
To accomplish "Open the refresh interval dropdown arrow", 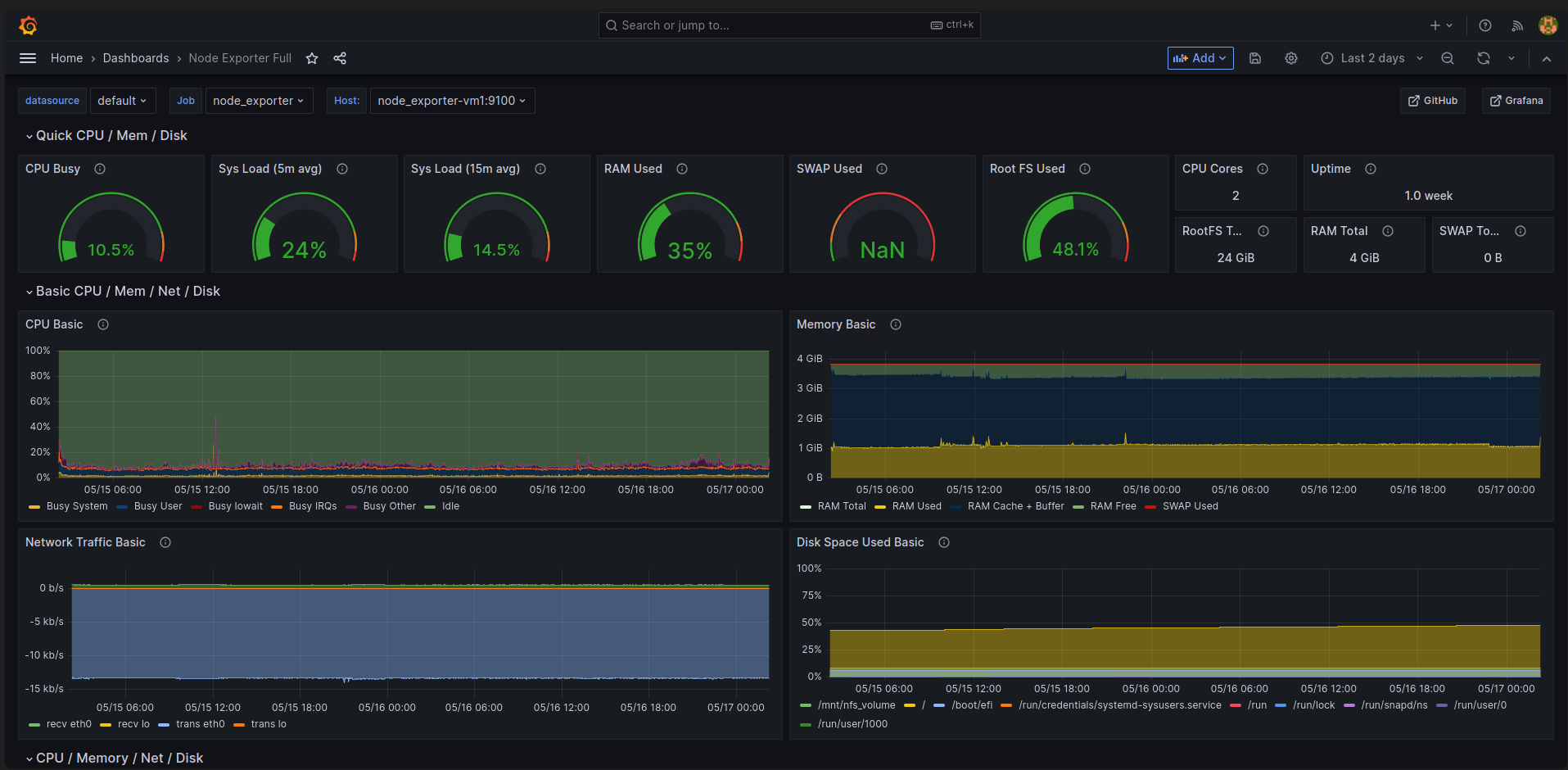I will pyautogui.click(x=1512, y=58).
